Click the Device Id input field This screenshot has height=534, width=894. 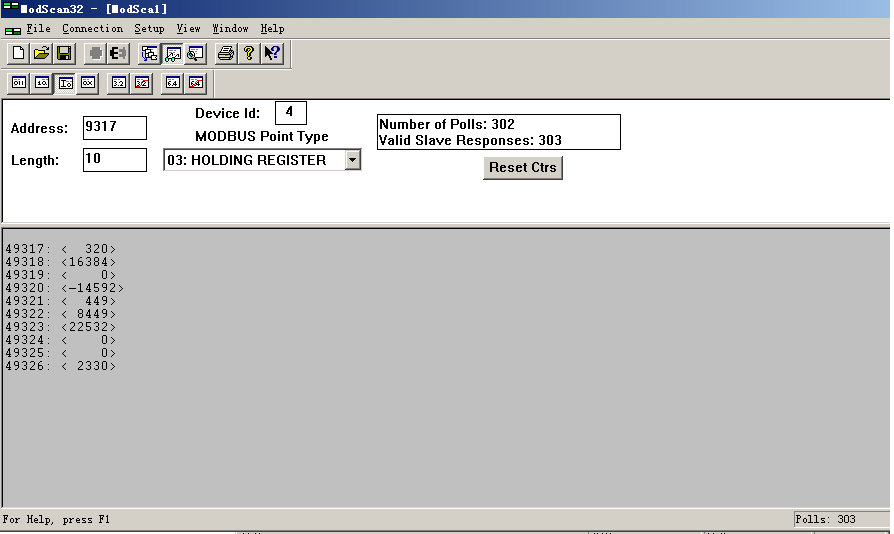tap(290, 113)
